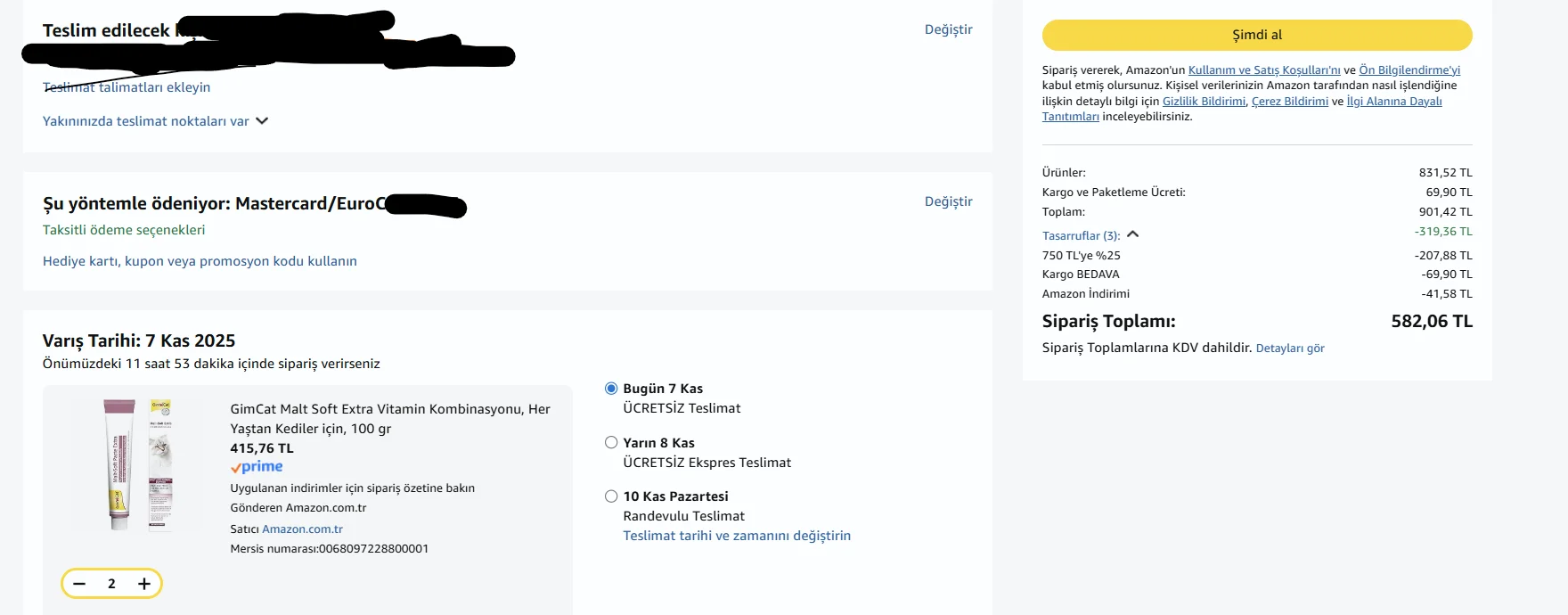Image resolution: width=1568 pixels, height=615 pixels.
Task: Open Çerez Bildirimi cookie notice
Action: 1289,102
